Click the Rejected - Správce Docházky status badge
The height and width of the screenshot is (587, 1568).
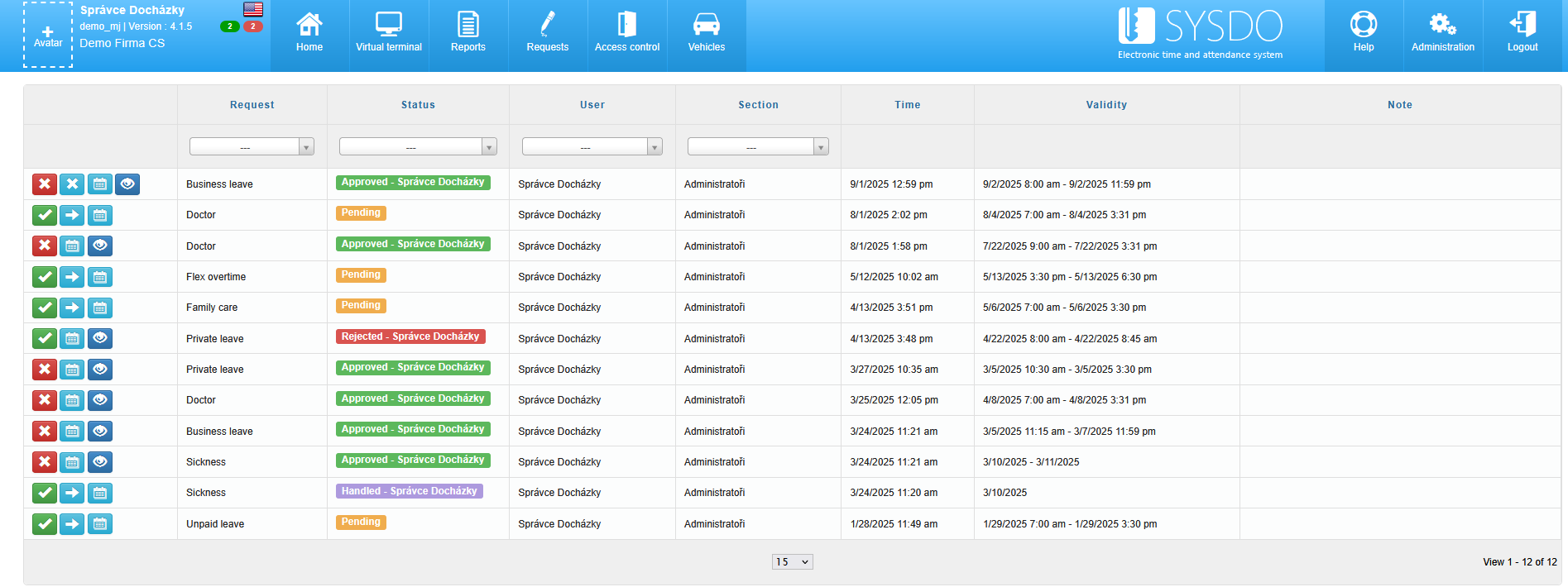[410, 336]
